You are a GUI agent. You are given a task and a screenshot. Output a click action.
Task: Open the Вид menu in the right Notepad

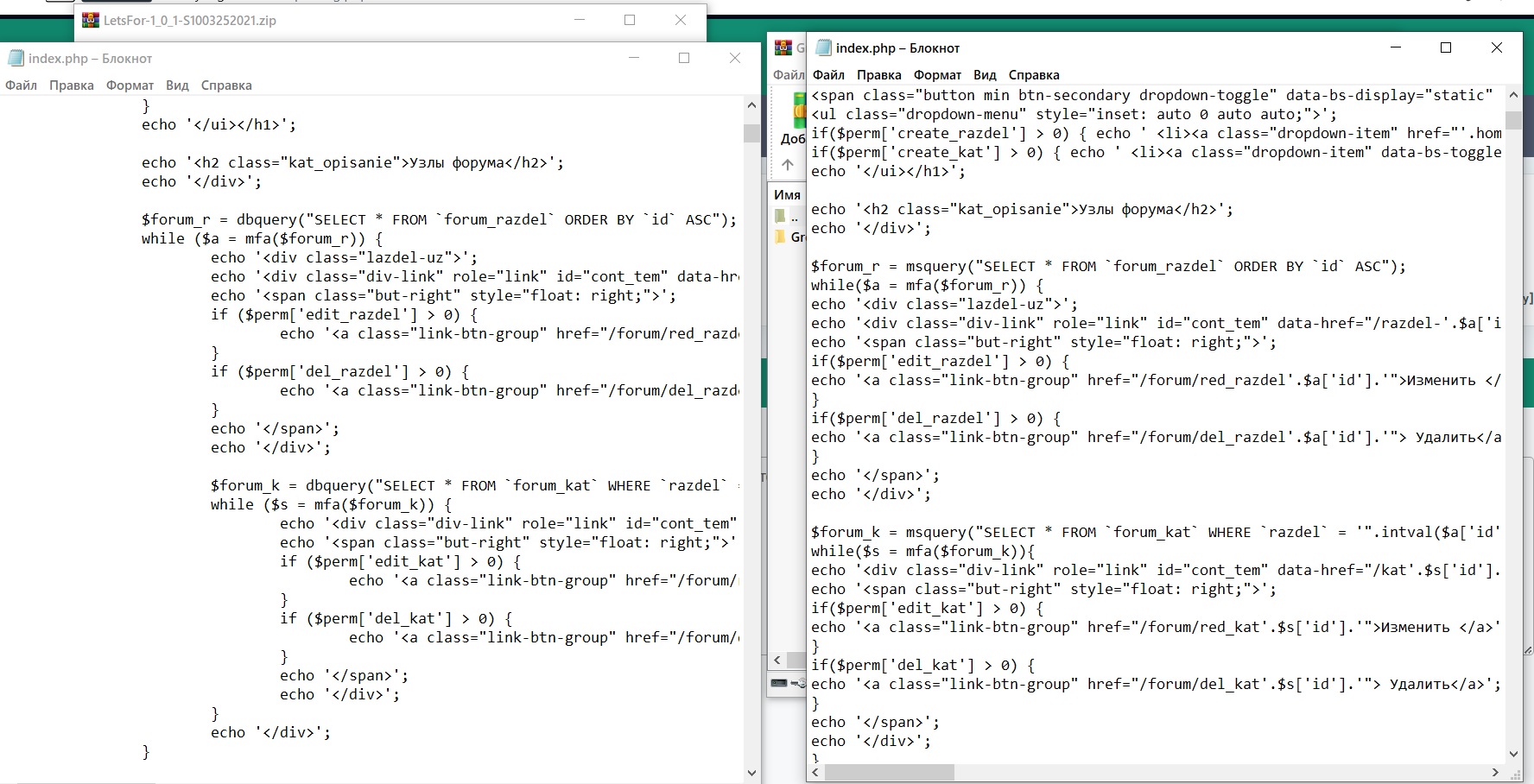point(985,74)
